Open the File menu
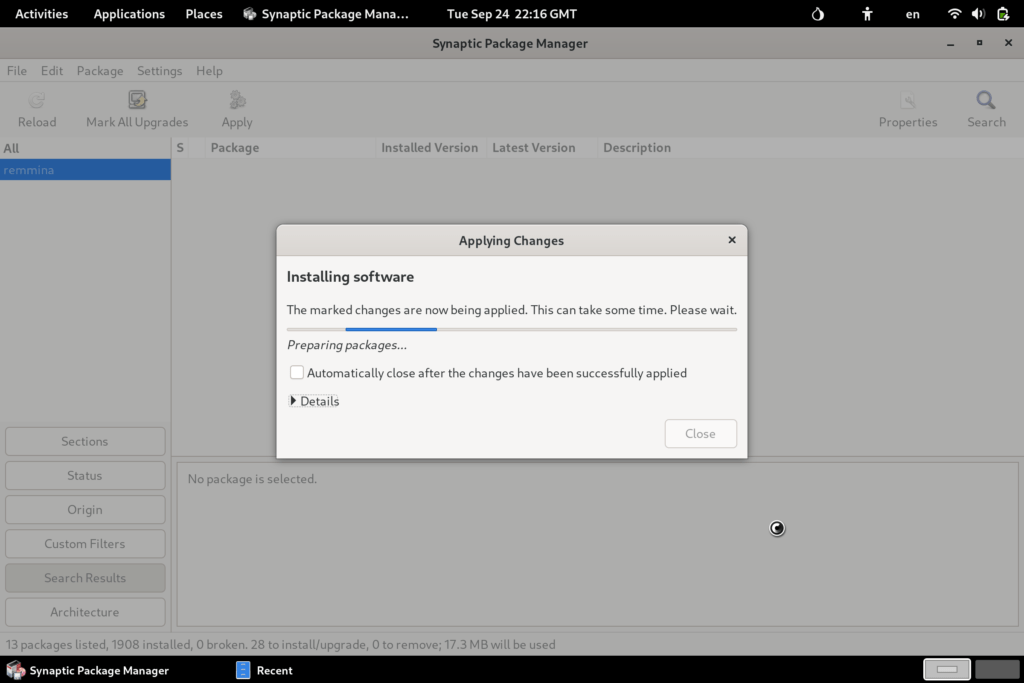The height and width of the screenshot is (683, 1024). click(x=17, y=71)
